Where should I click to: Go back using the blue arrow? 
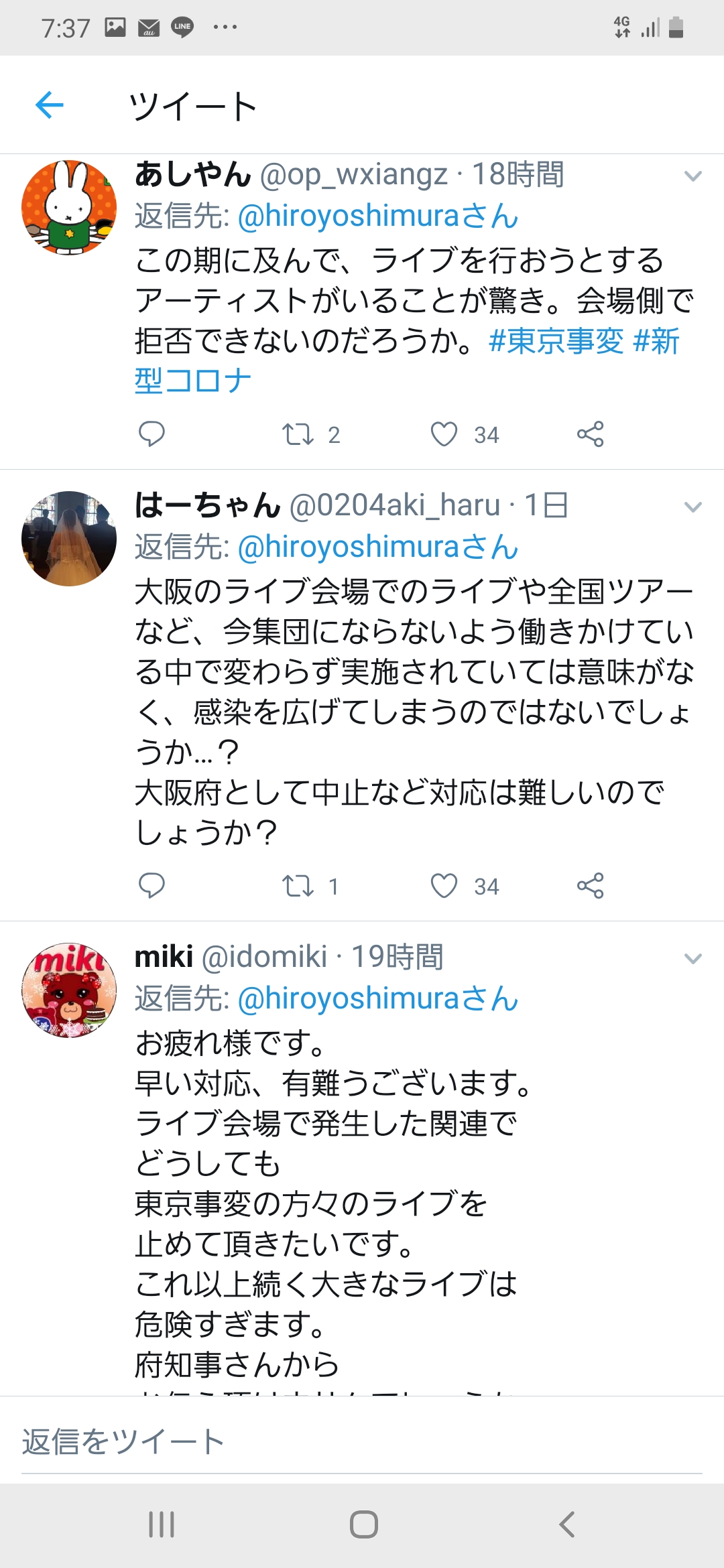(50, 105)
